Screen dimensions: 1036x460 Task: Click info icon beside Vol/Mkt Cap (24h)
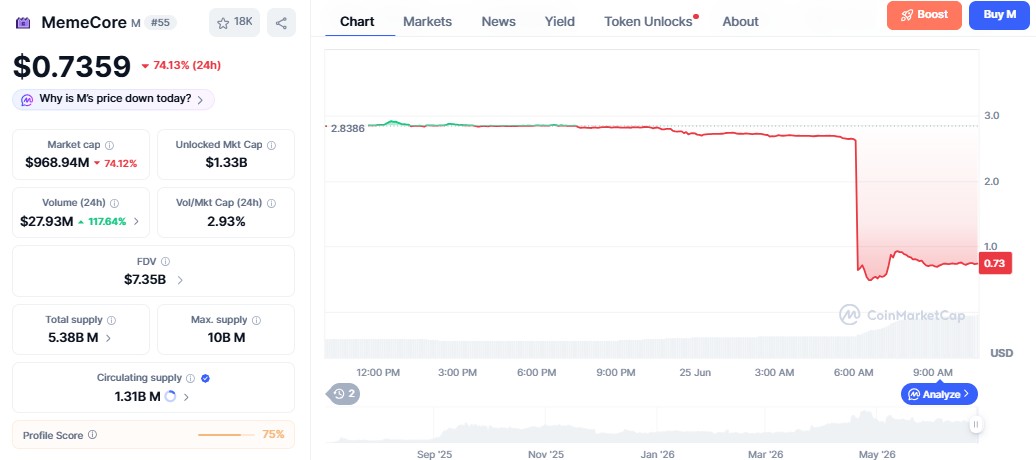pyautogui.click(x=272, y=203)
